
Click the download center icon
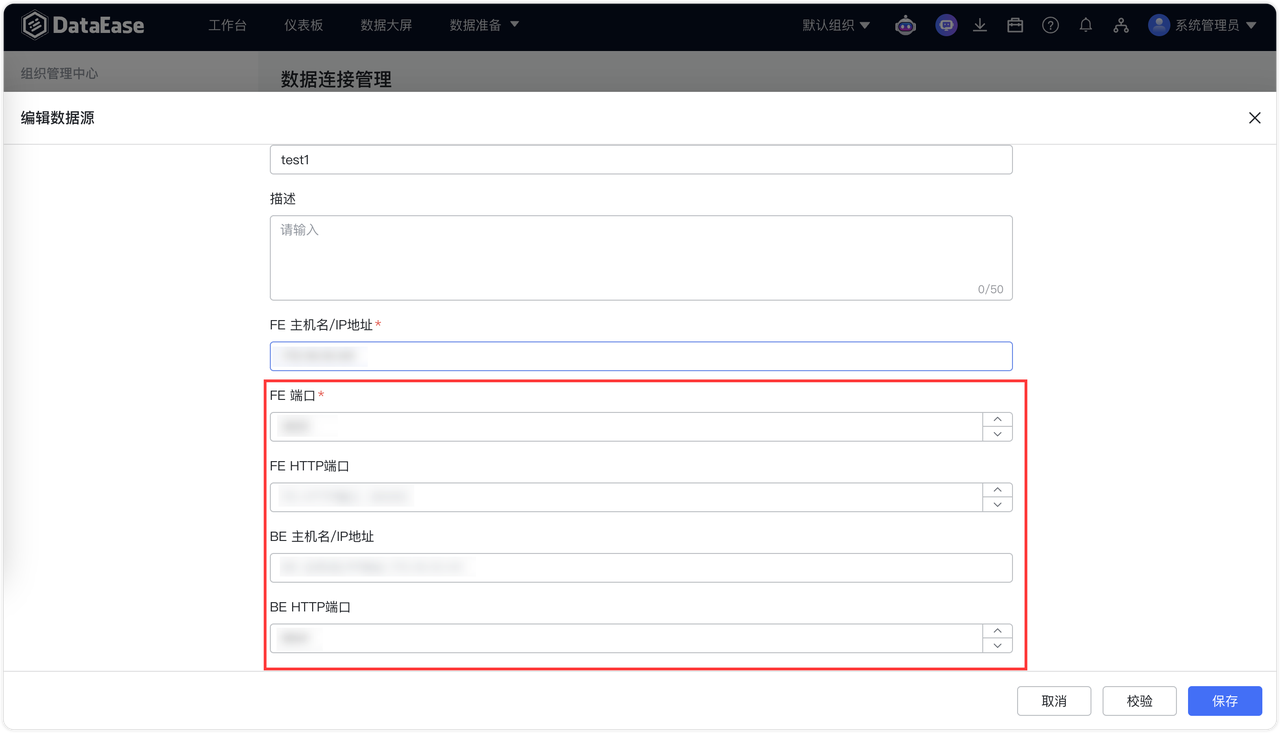tap(980, 25)
